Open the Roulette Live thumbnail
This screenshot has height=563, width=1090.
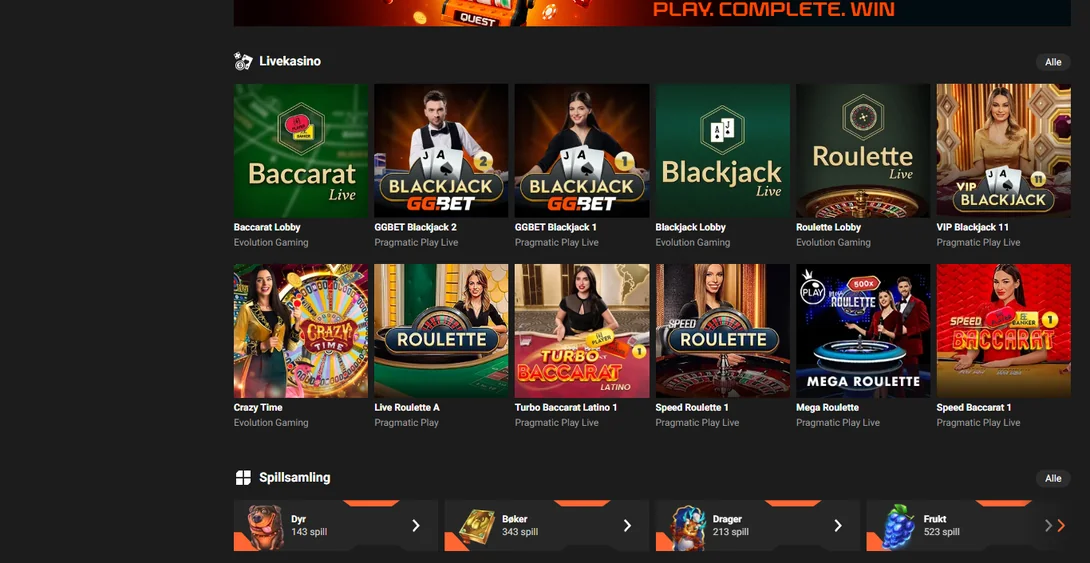pyautogui.click(x=863, y=151)
